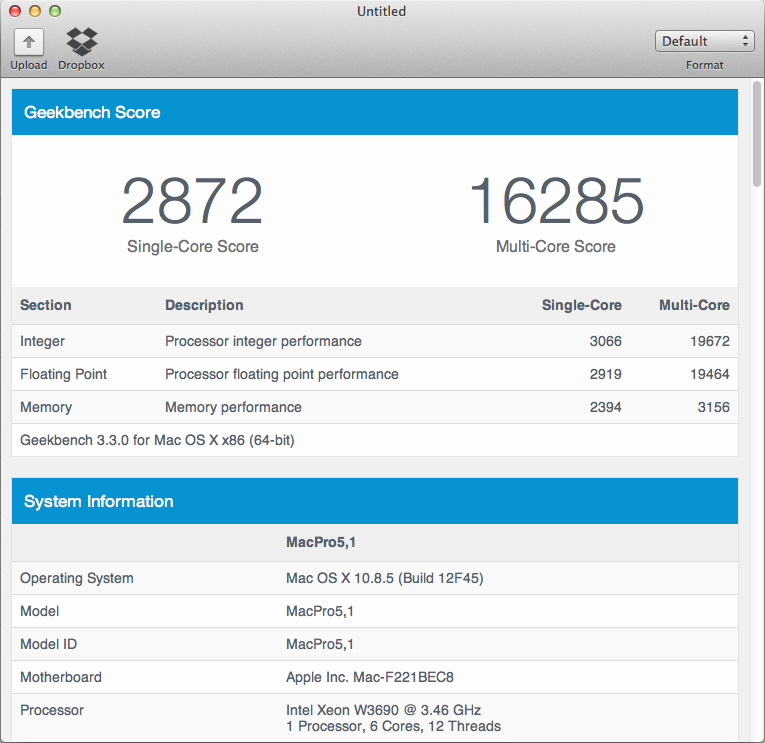Screen dimensions: 765x743
Task: Click the single-core score 2872
Action: click(x=192, y=201)
